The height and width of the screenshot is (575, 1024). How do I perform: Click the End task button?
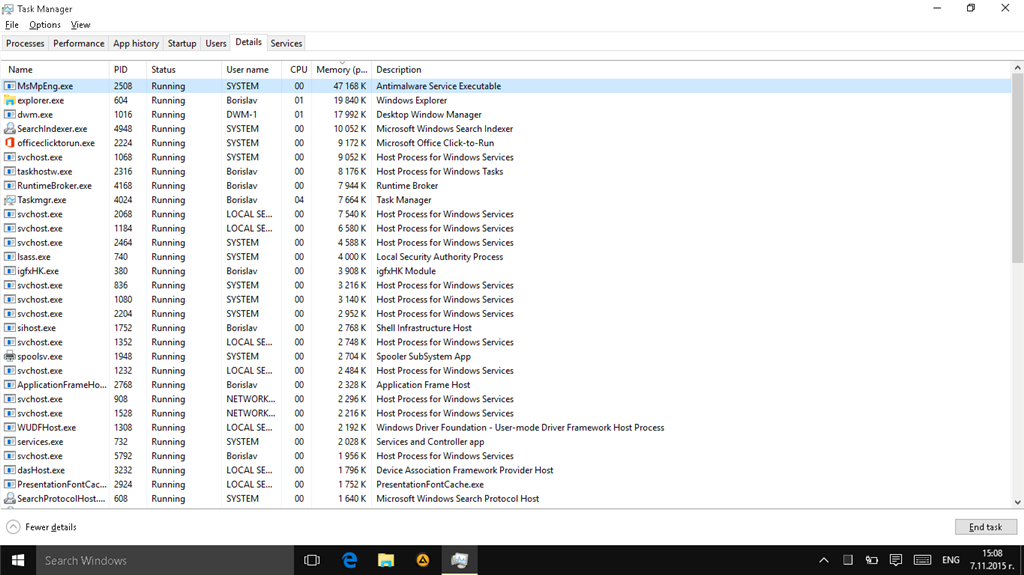point(985,527)
